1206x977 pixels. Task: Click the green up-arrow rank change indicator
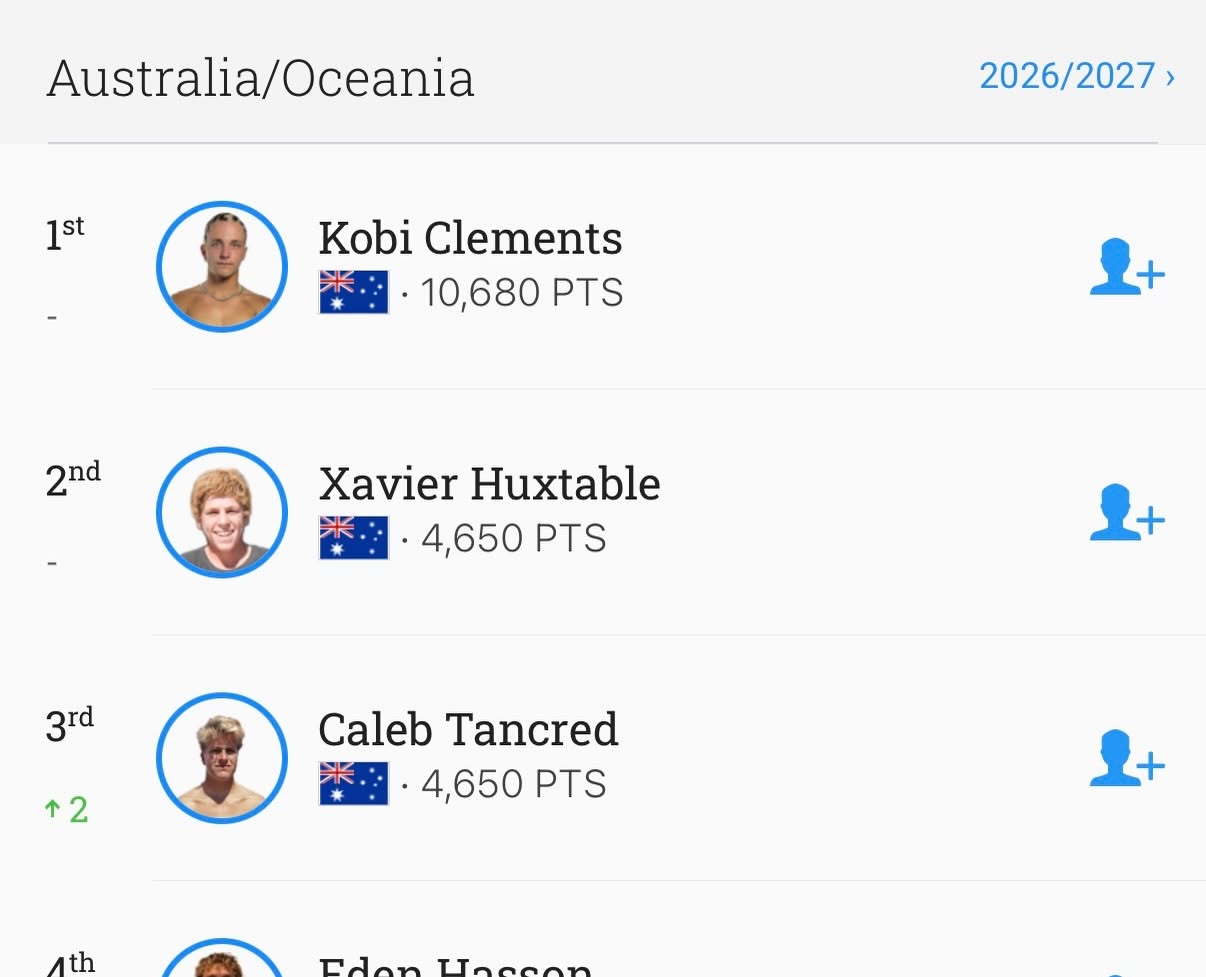67,809
